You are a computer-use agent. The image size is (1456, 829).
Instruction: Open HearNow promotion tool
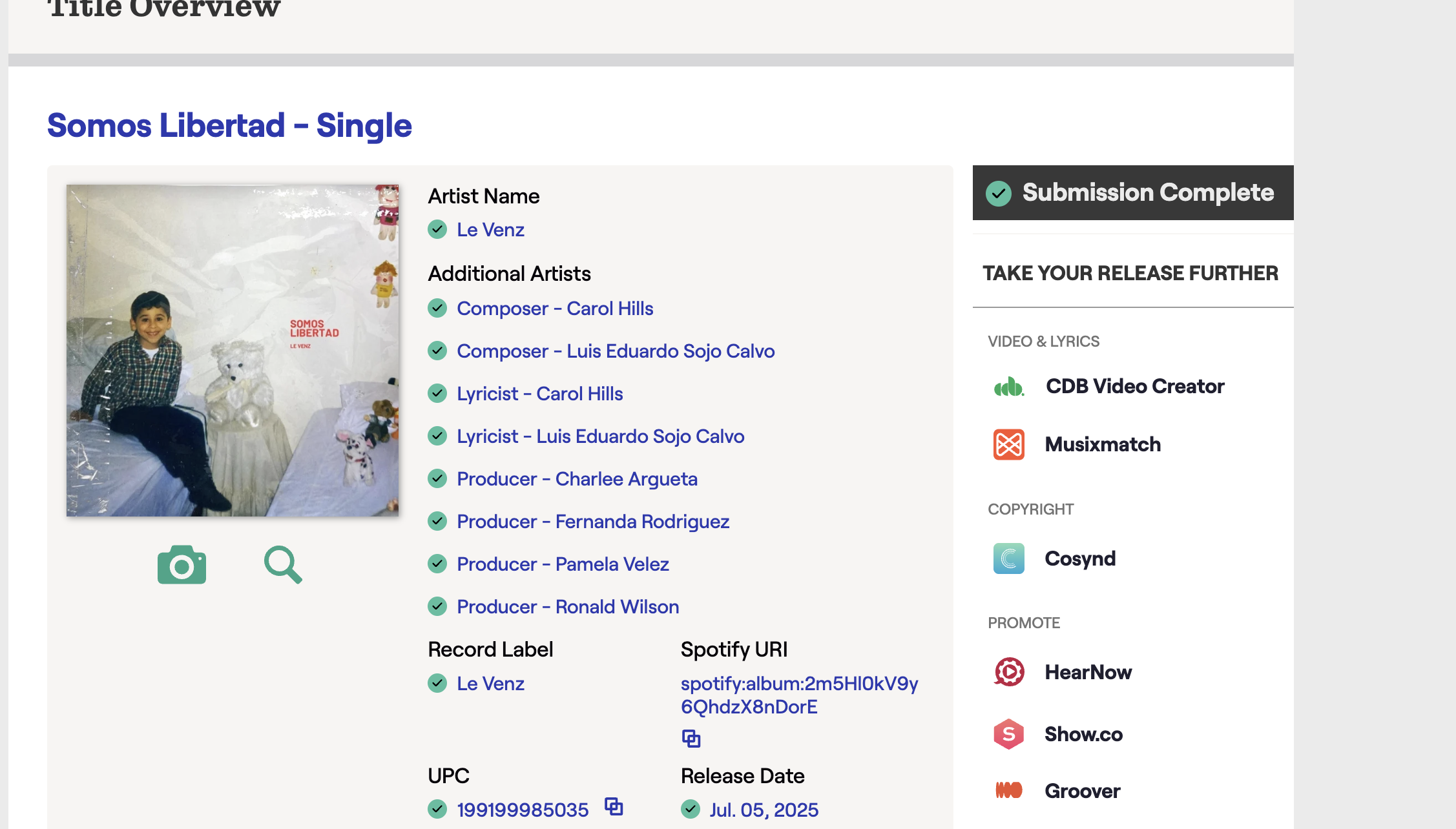(1088, 672)
